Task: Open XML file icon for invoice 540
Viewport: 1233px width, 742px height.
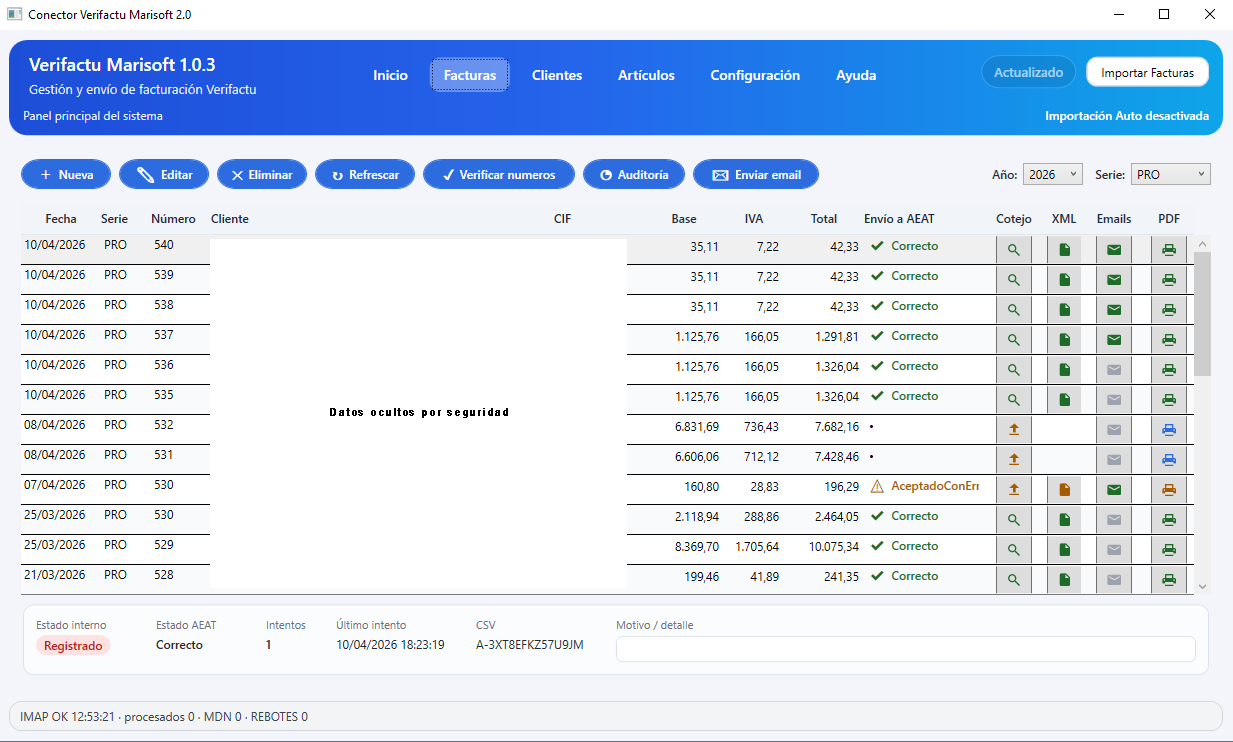Action: (x=1064, y=250)
